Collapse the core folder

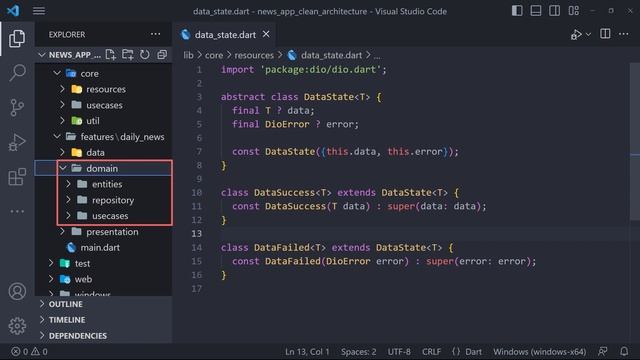click(57, 73)
